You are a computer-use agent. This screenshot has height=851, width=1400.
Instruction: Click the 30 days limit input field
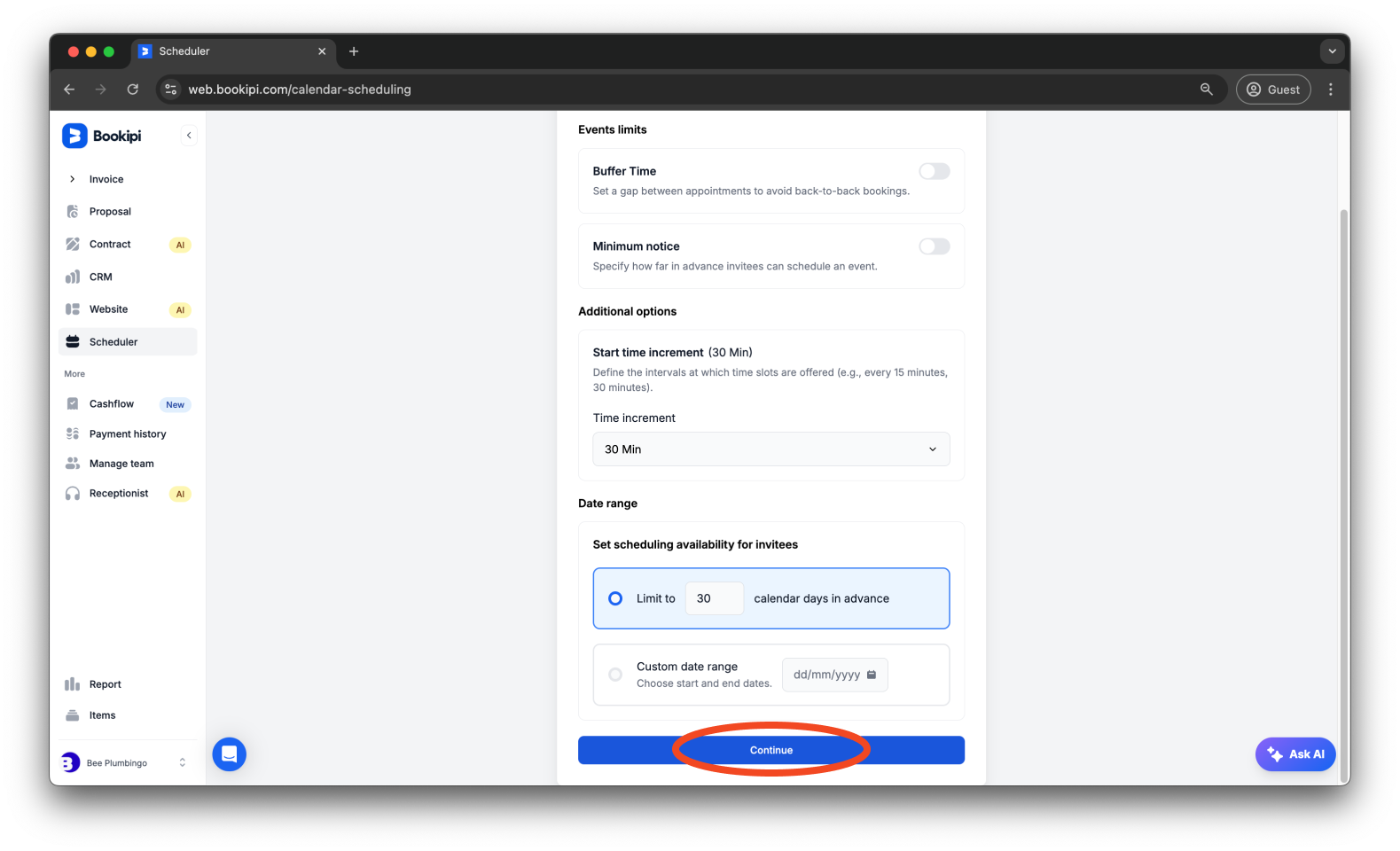click(715, 598)
